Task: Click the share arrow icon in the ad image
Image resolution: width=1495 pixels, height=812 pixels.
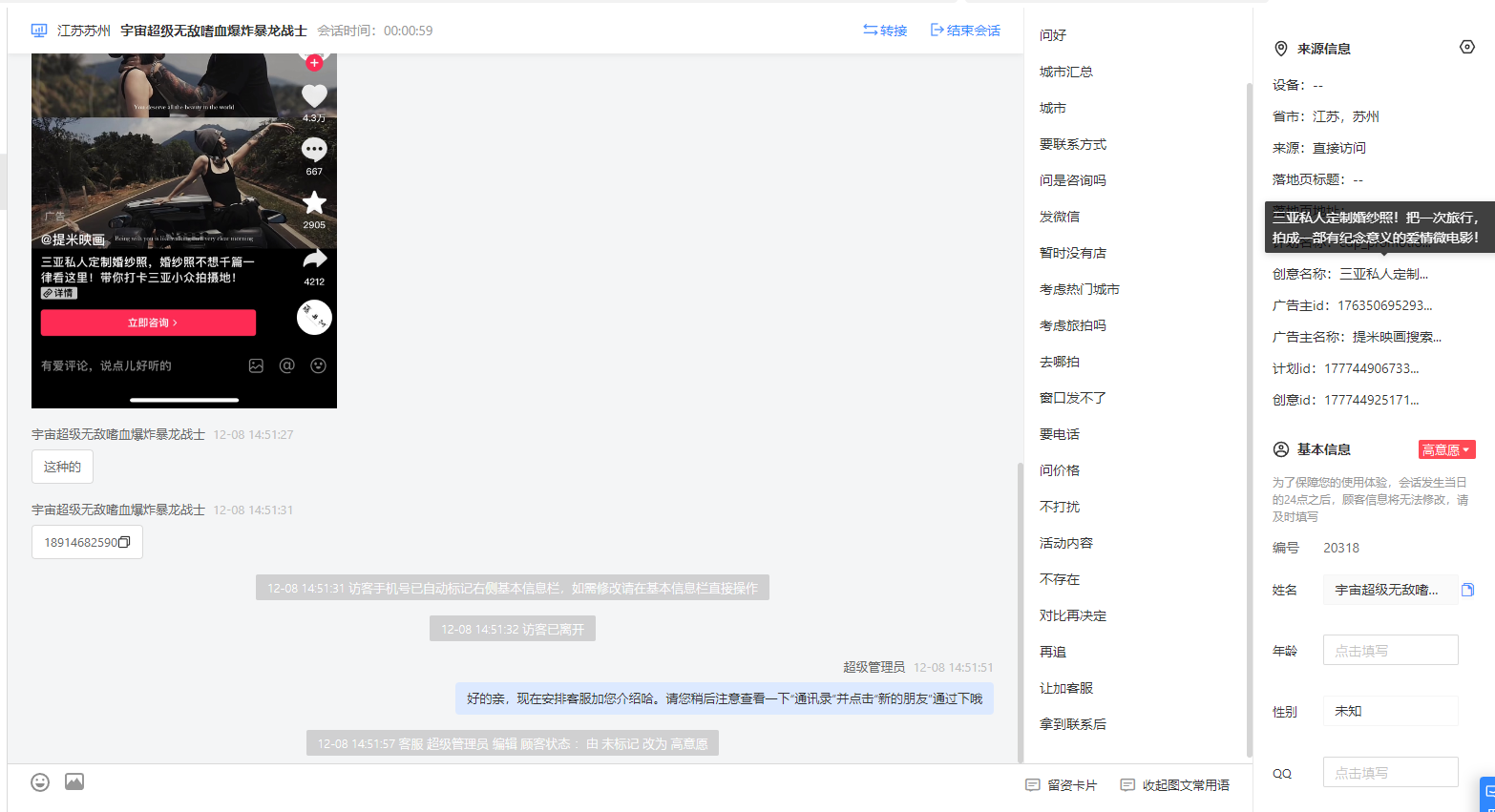Action: 314,259
